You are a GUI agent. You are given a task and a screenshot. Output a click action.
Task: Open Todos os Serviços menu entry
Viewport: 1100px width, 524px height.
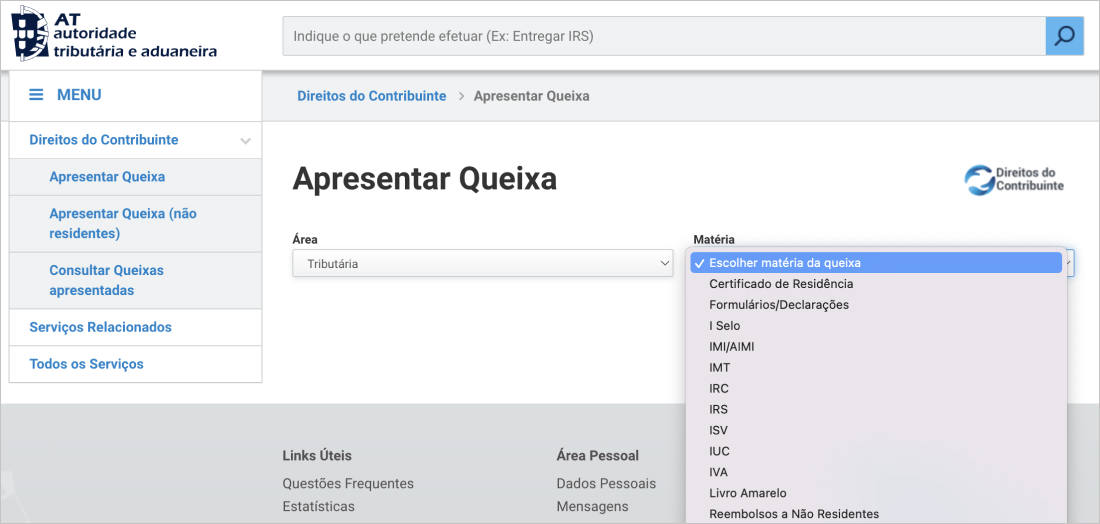[x=86, y=364]
